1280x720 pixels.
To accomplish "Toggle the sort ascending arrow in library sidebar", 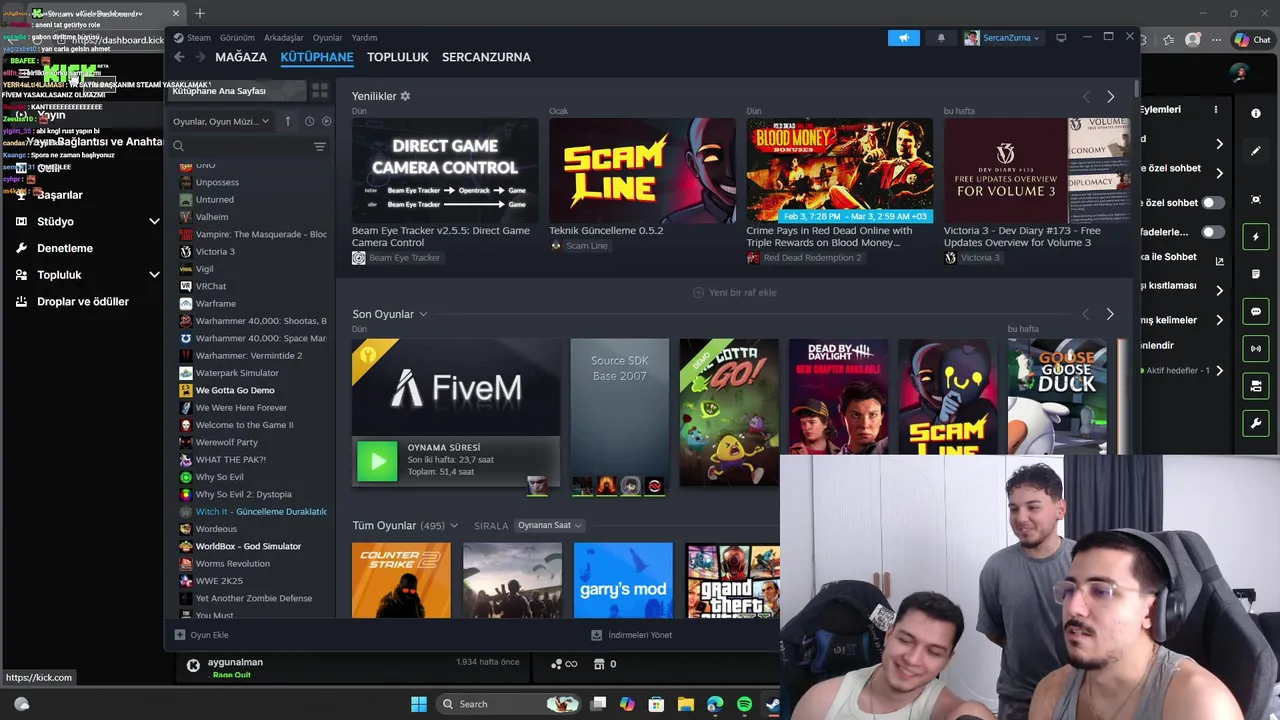I will (288, 121).
